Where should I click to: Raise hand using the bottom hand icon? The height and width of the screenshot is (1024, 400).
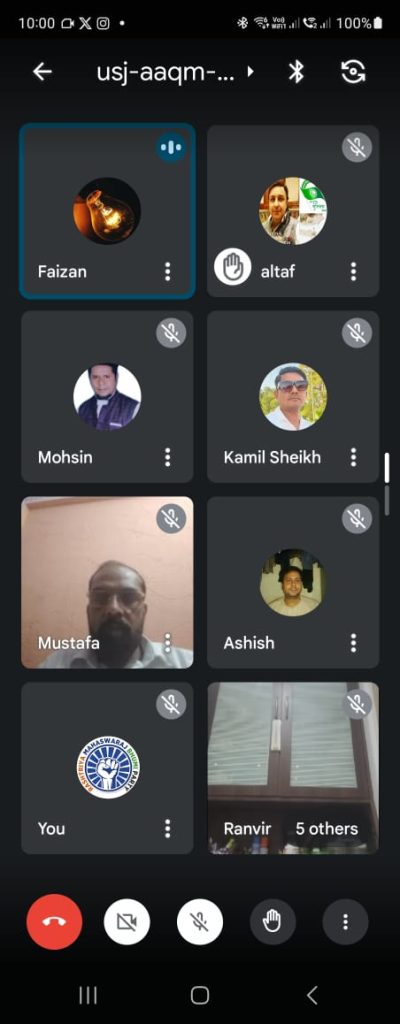(x=272, y=921)
